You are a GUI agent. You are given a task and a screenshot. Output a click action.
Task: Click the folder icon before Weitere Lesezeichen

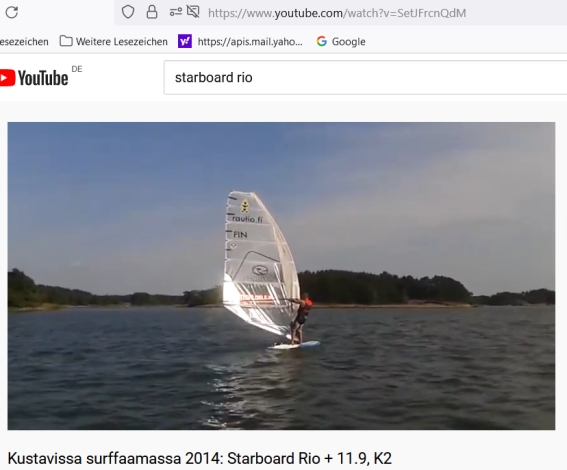tap(66, 41)
